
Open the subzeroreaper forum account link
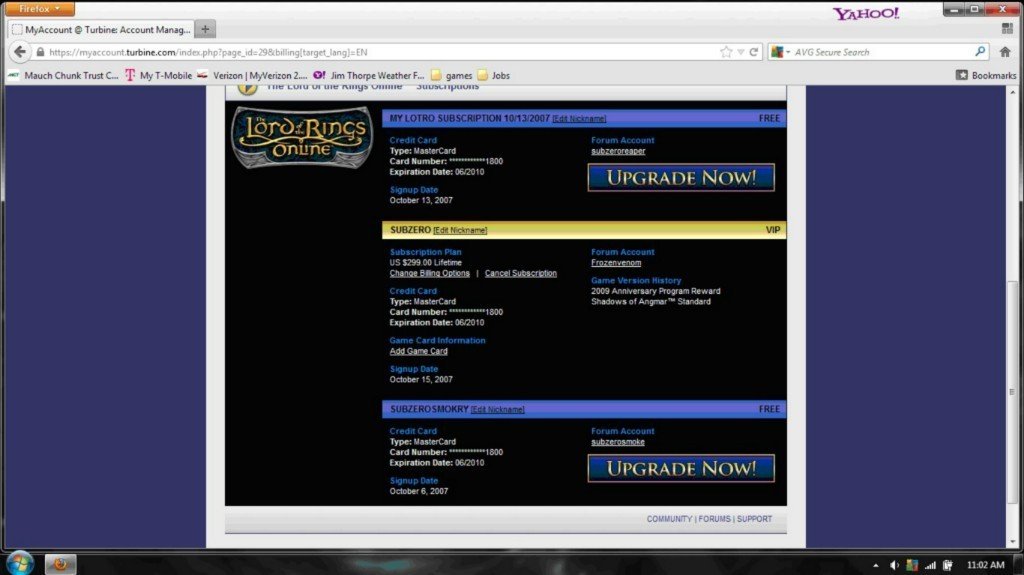(x=618, y=151)
